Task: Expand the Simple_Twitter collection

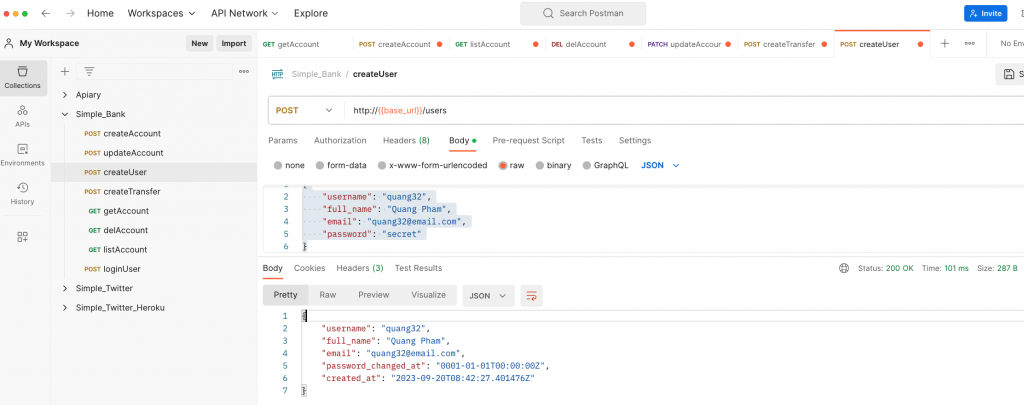Action: coord(65,288)
